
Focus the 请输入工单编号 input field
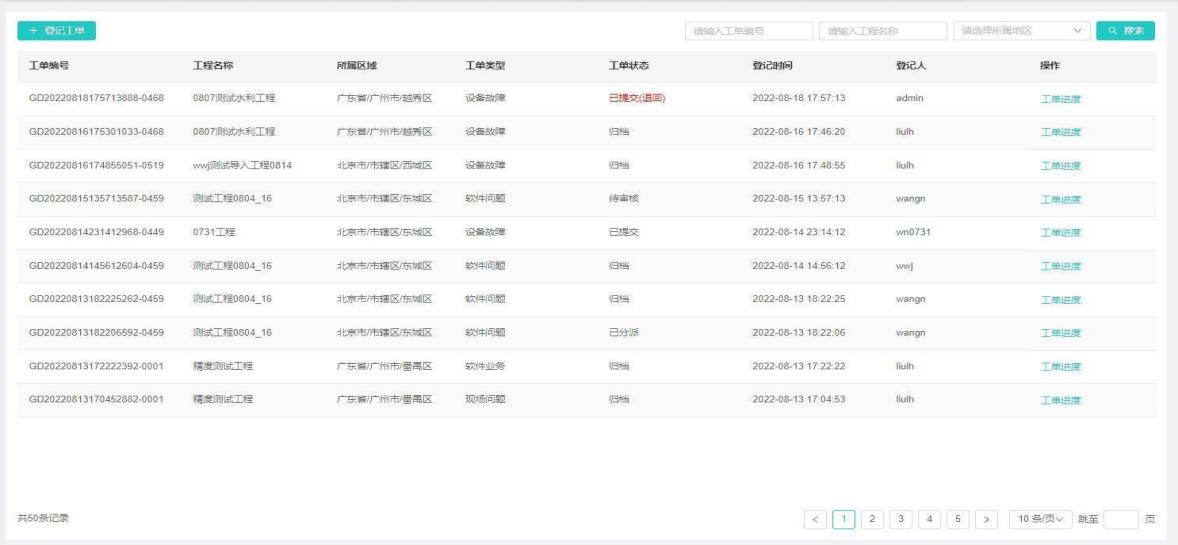pyautogui.click(x=748, y=31)
